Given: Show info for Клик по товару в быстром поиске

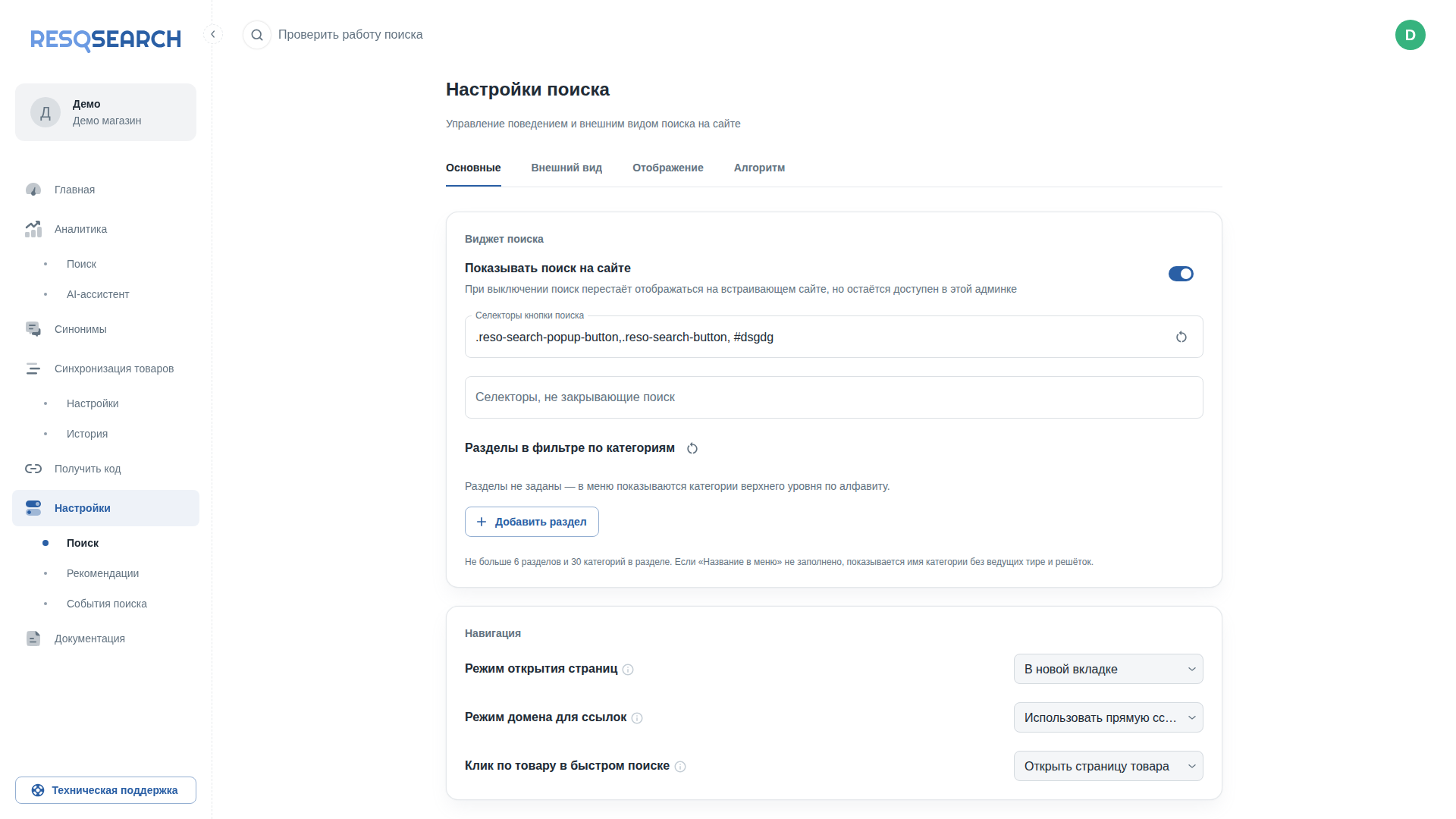Looking at the screenshot, I should [x=680, y=767].
